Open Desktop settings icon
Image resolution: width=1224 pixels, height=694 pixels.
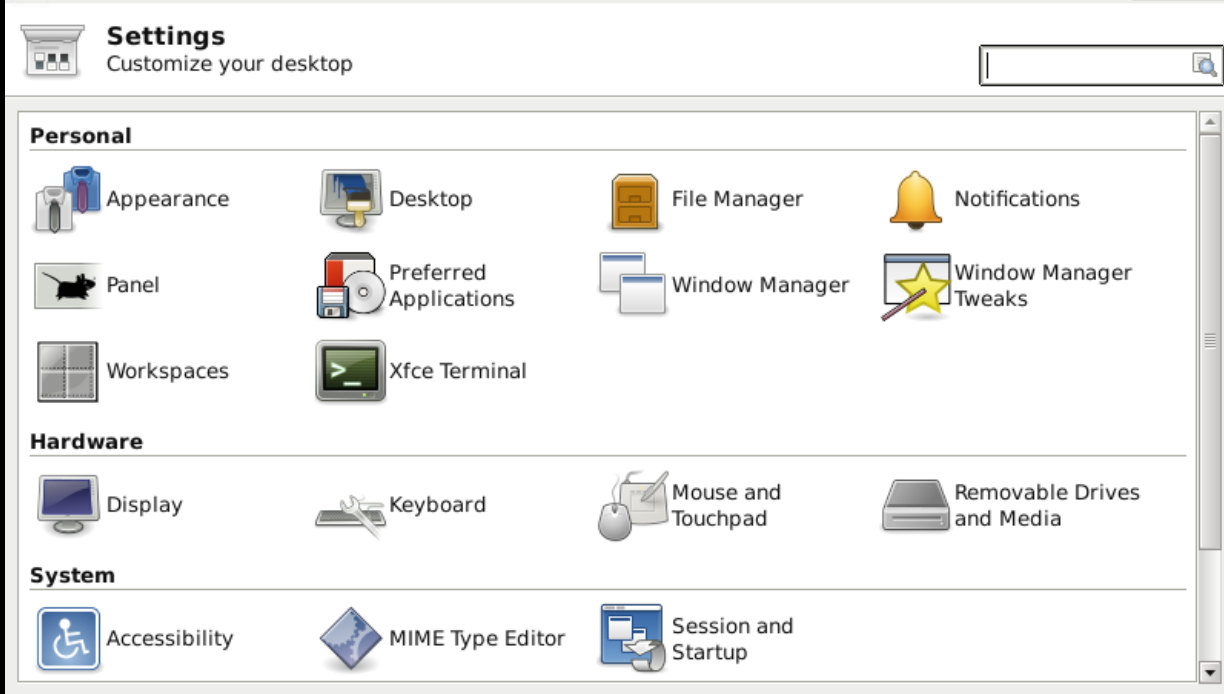(x=350, y=199)
